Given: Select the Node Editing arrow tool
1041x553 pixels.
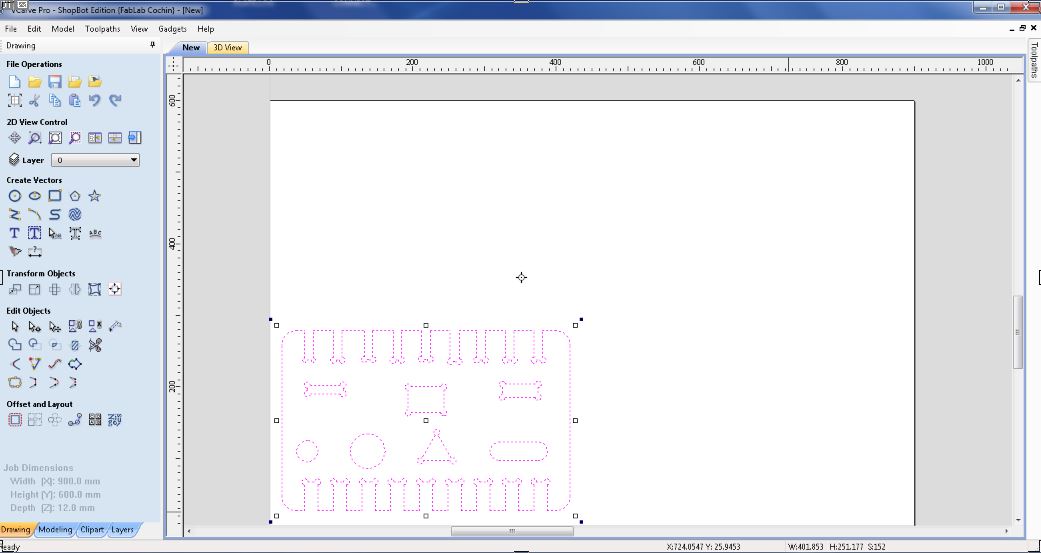Looking at the screenshot, I should click(35, 327).
